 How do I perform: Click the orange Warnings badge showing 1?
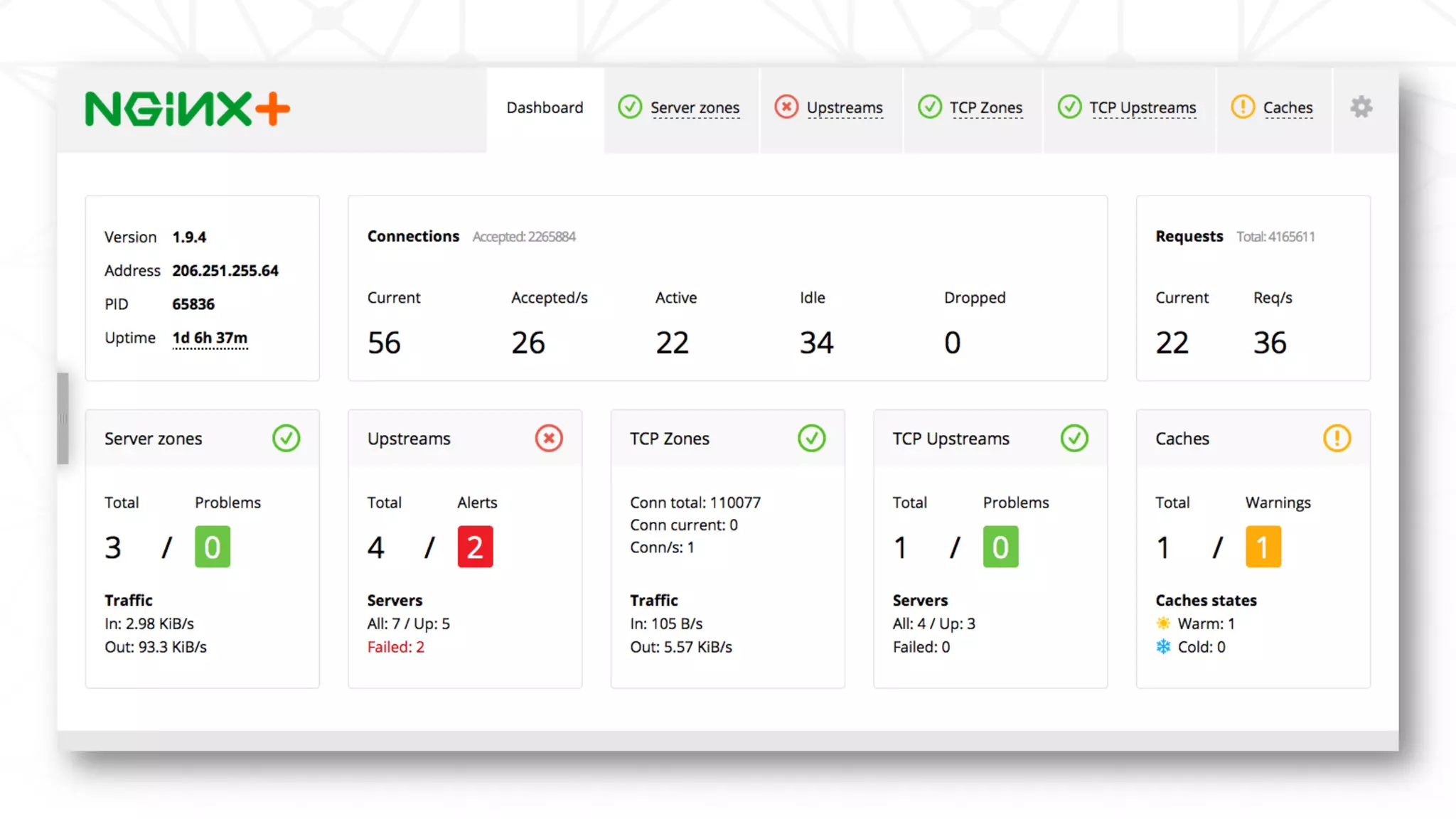tap(1263, 547)
